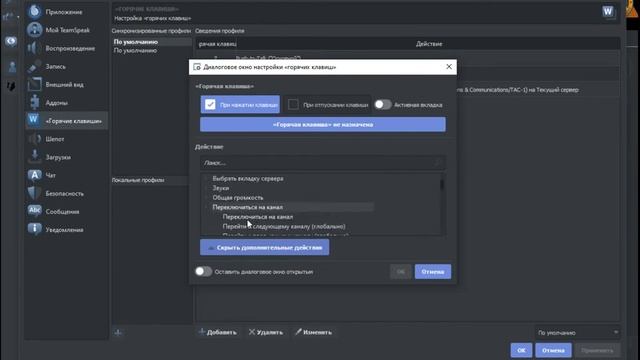Select child item «Переключиться на канал»
The image size is (640, 360).
click(258, 217)
